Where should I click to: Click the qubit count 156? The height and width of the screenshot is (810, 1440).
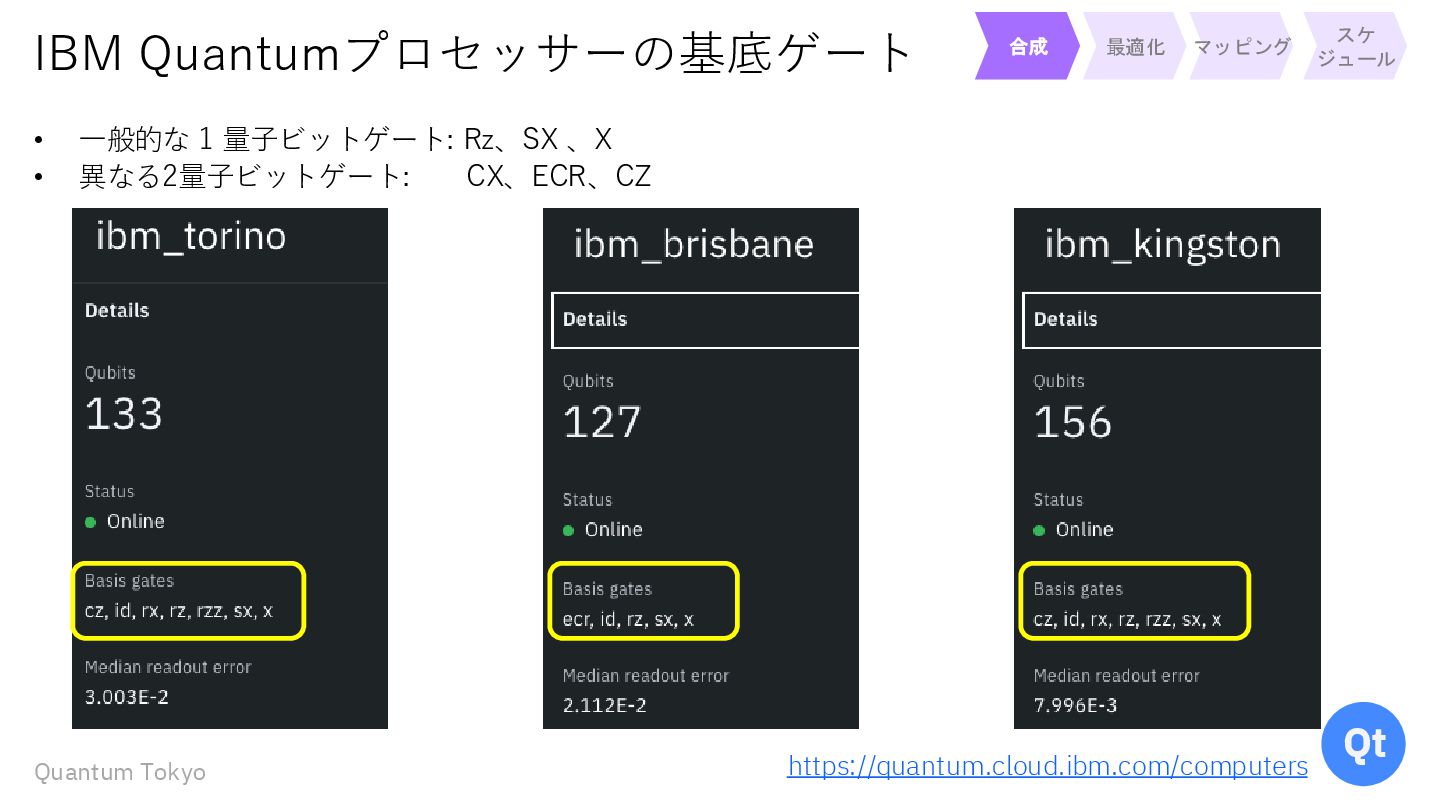tap(1073, 422)
